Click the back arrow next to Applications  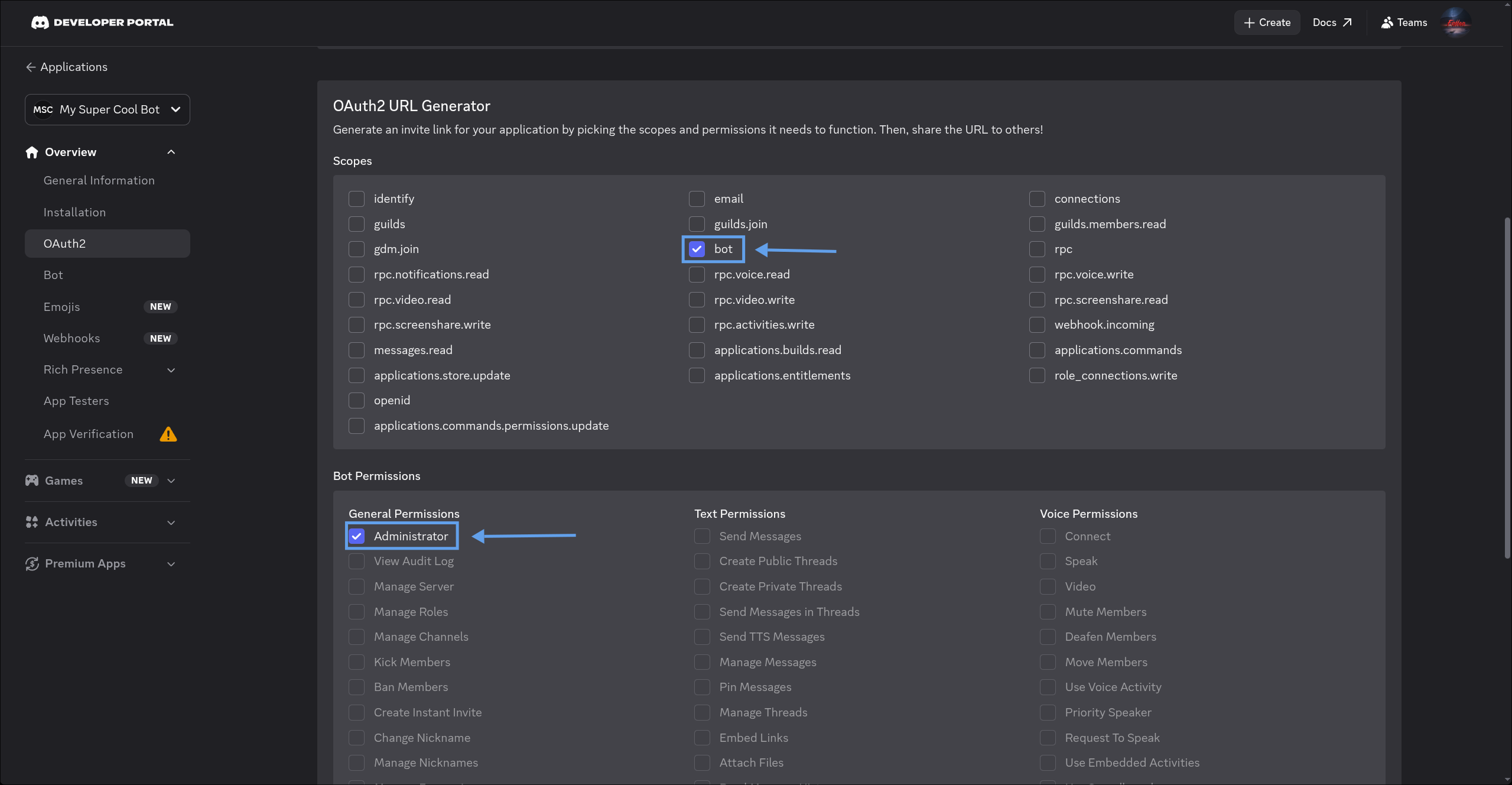pos(31,67)
